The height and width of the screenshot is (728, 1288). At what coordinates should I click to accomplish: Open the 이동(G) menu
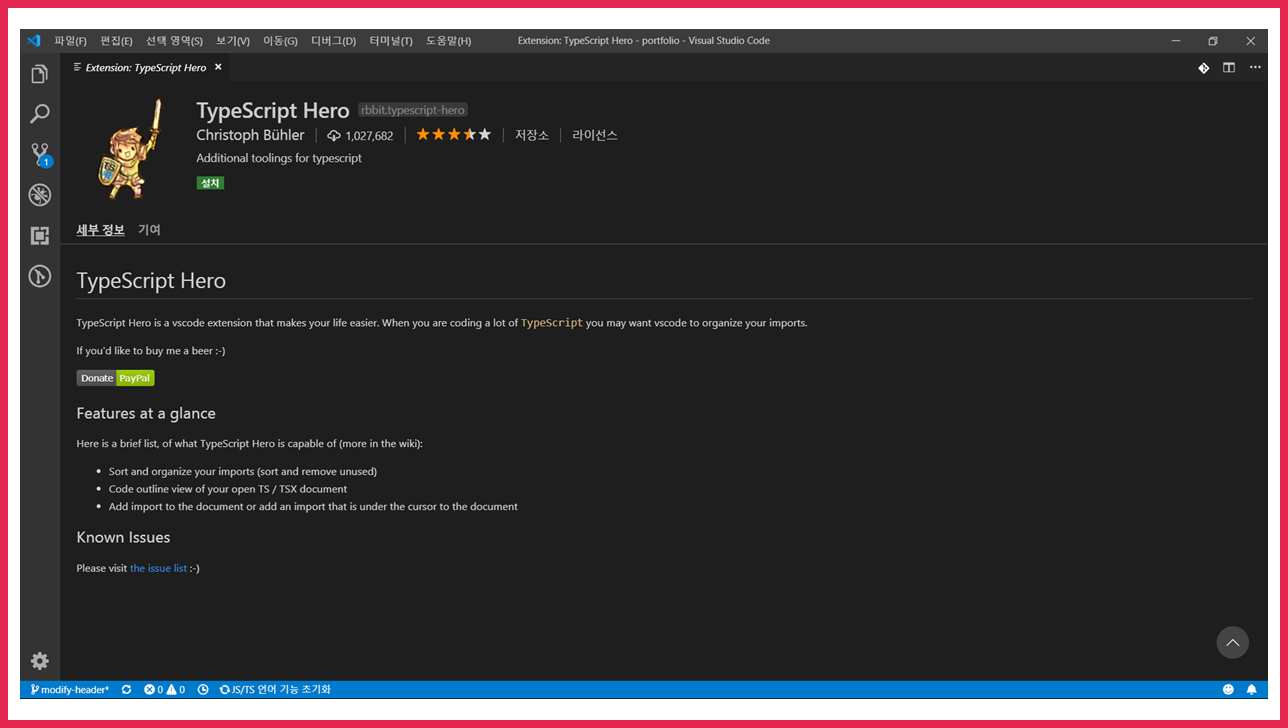(280, 41)
